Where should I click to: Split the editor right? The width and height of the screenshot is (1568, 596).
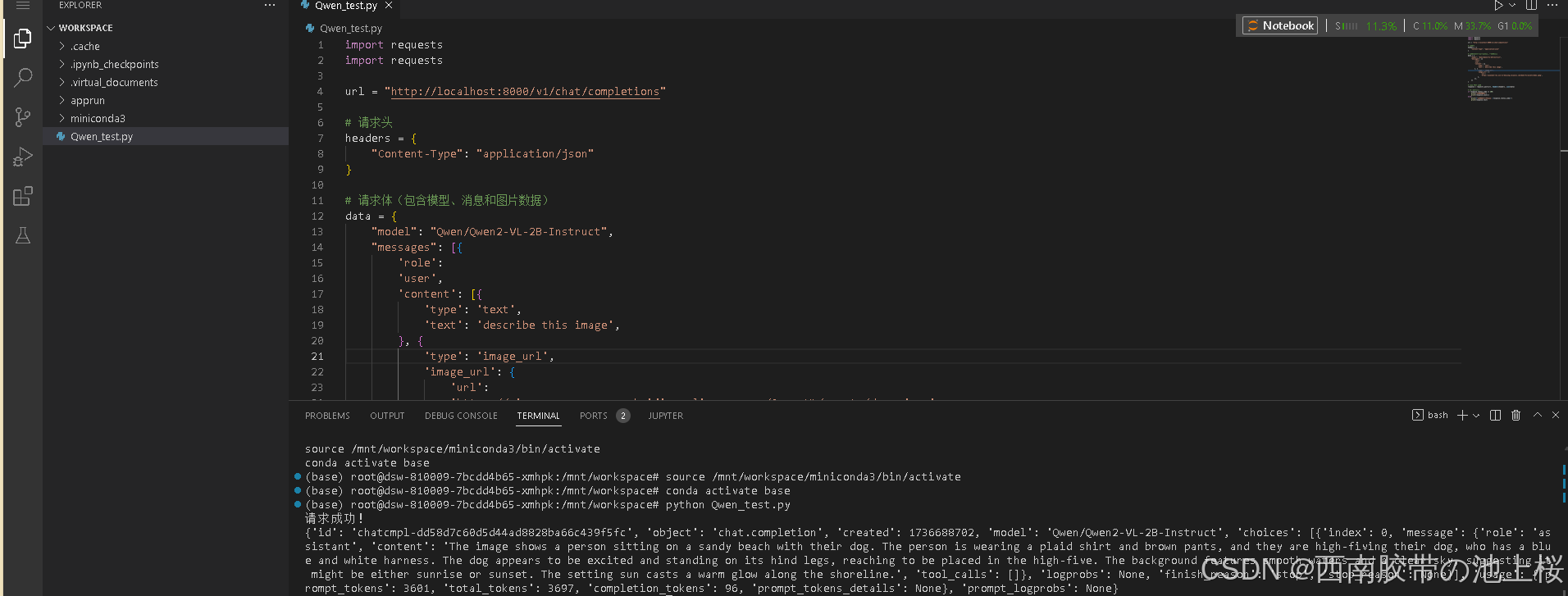tap(1531, 6)
